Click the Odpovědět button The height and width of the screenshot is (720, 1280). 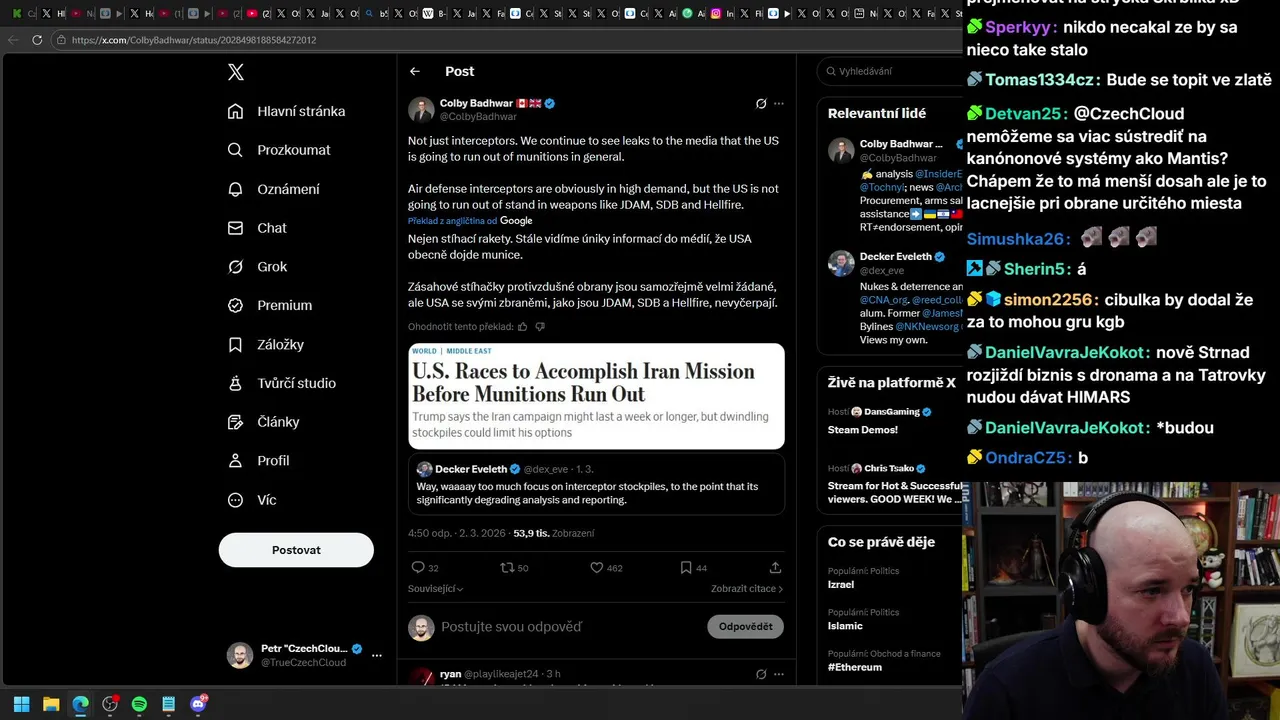[x=745, y=627]
